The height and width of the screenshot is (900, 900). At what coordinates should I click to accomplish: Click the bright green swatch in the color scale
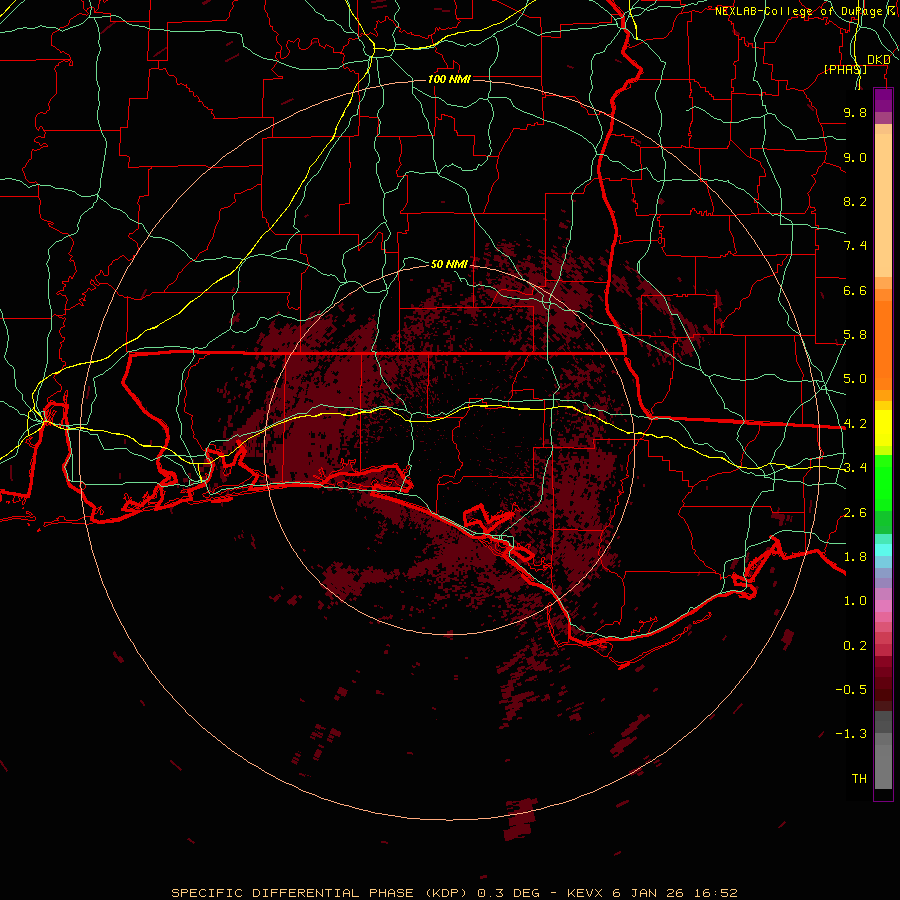[x=883, y=482]
